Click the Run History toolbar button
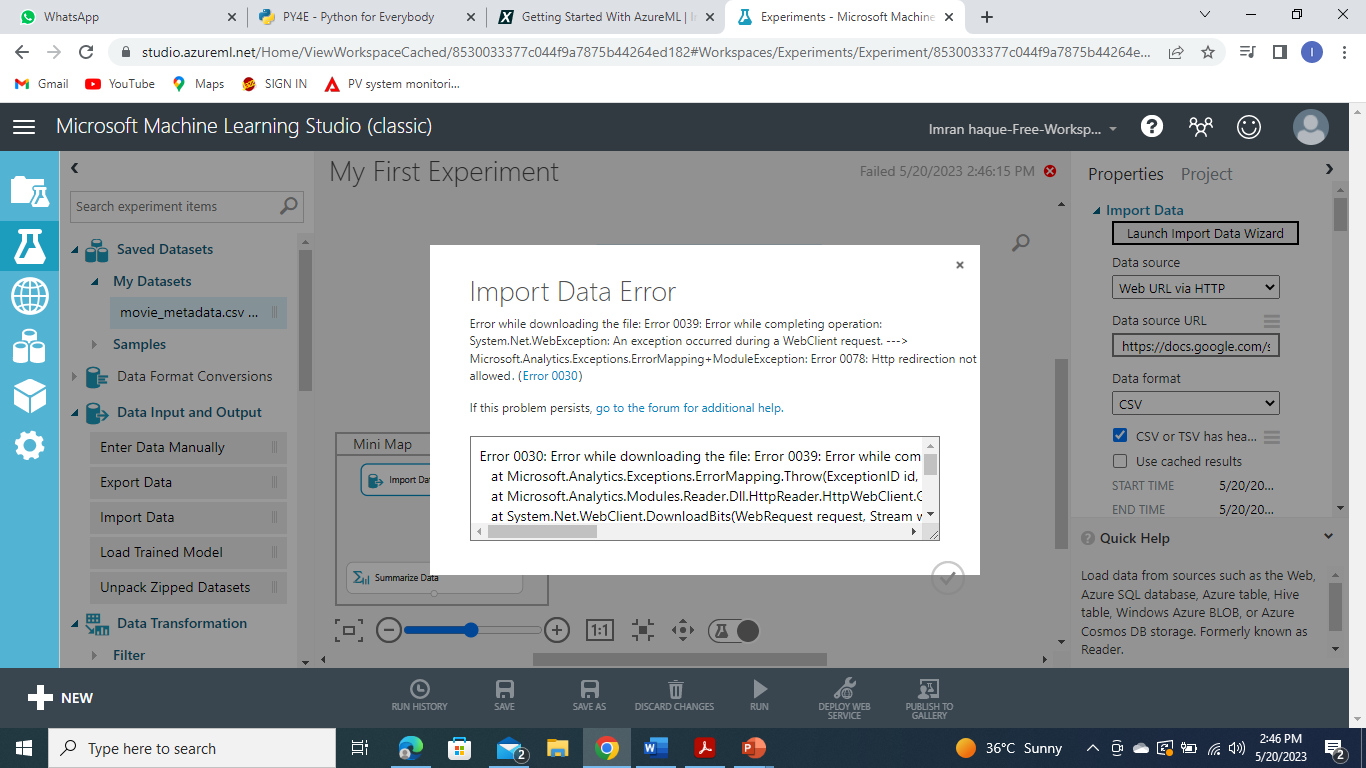1366x768 pixels. [420, 695]
